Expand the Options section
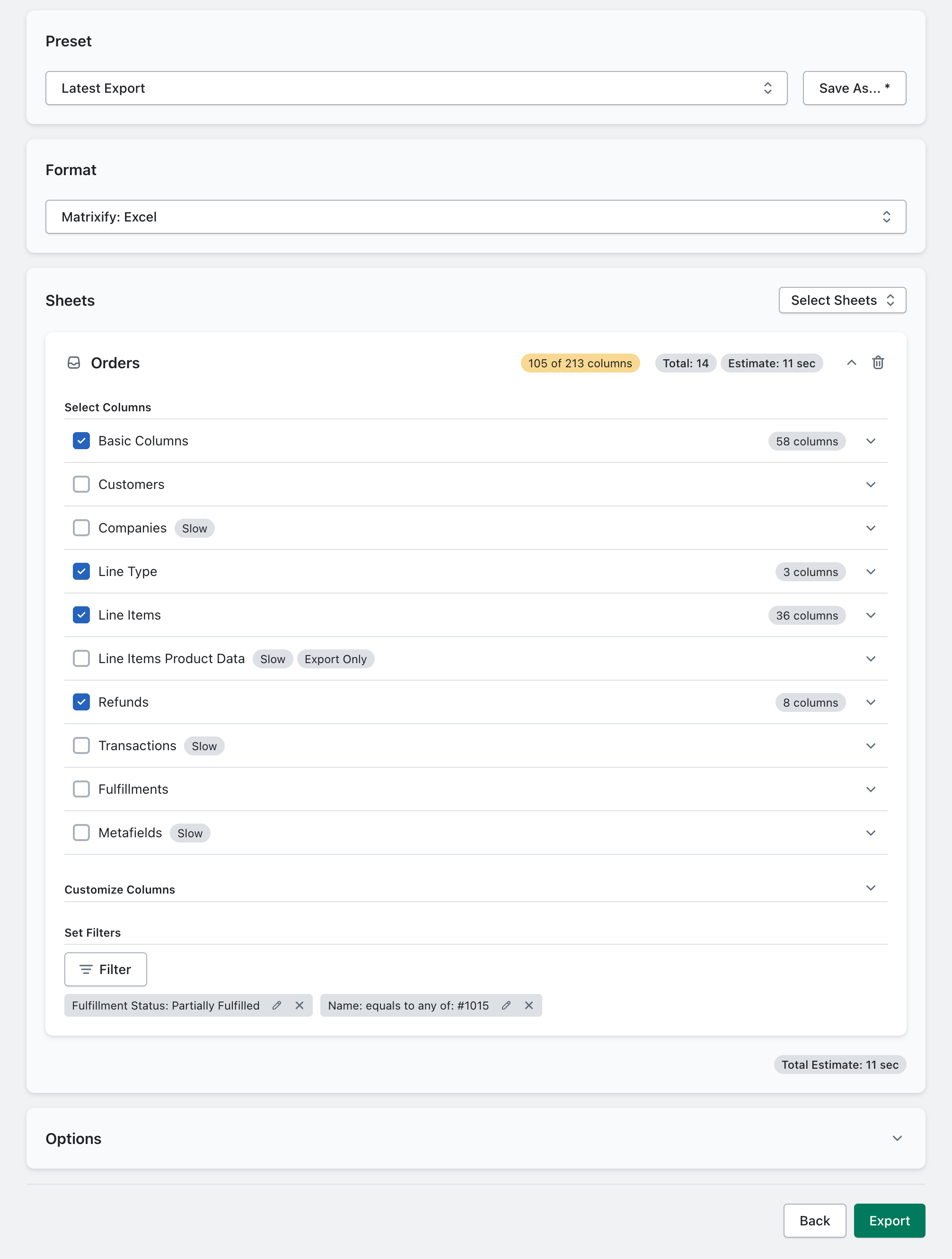 pos(897,1138)
